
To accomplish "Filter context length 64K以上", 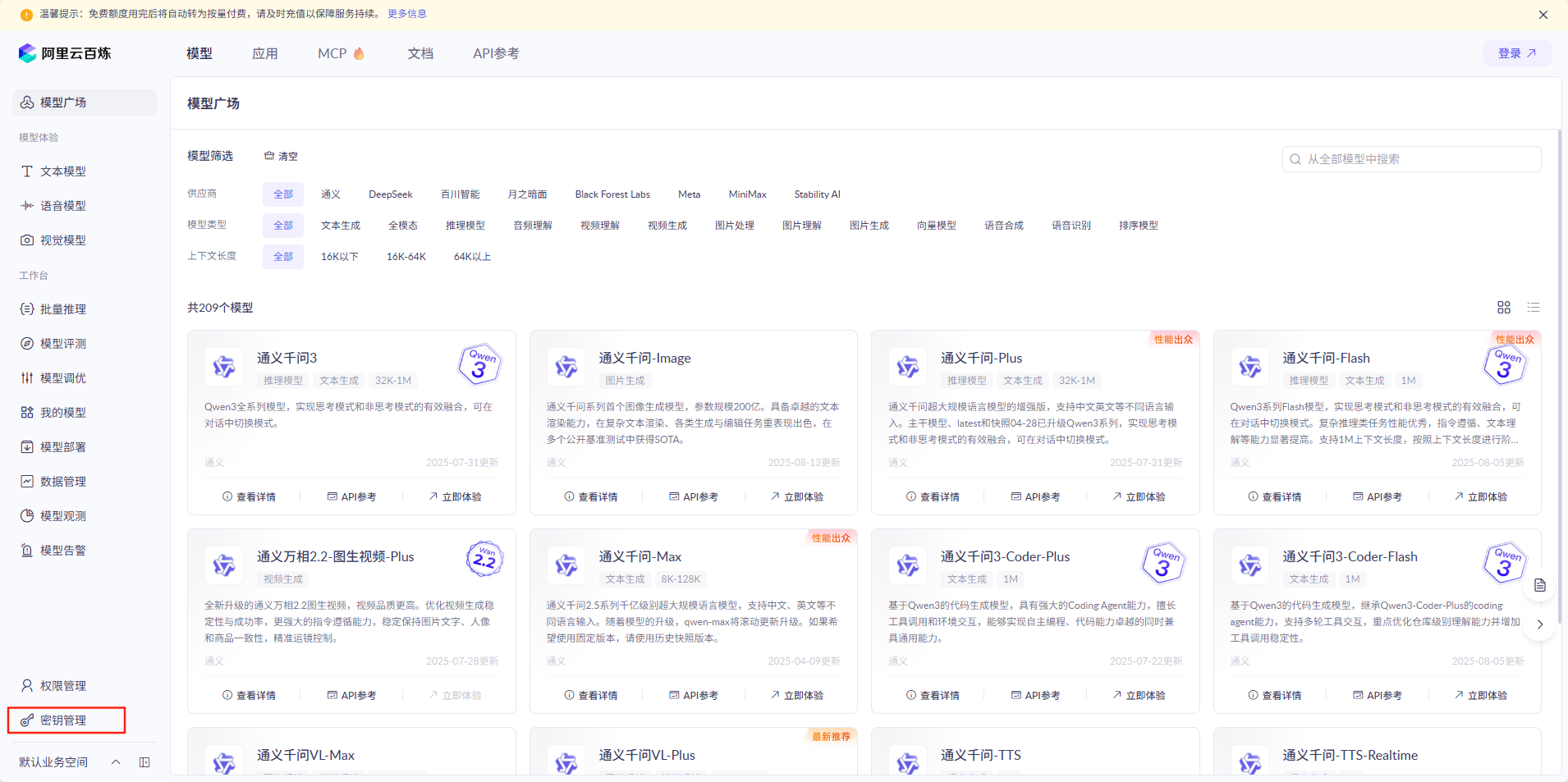I will point(473,257).
